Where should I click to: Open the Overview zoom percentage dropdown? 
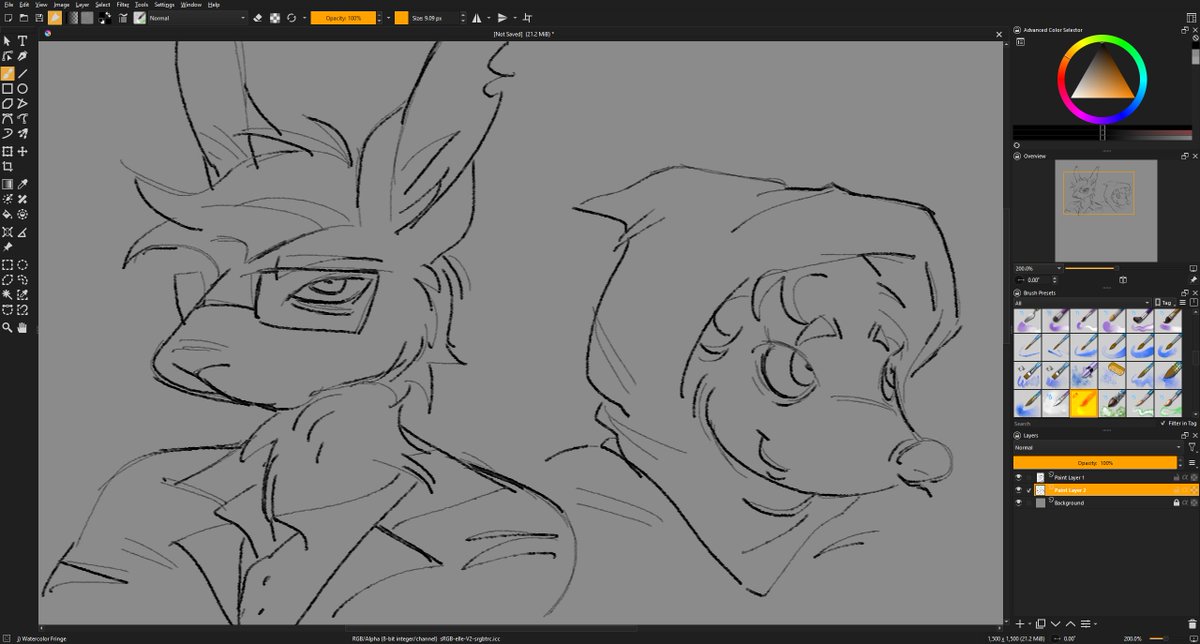[x=1037, y=268]
